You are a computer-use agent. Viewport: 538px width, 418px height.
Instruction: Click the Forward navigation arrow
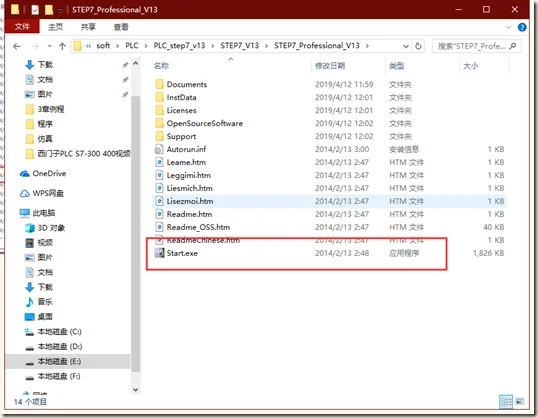point(35,46)
